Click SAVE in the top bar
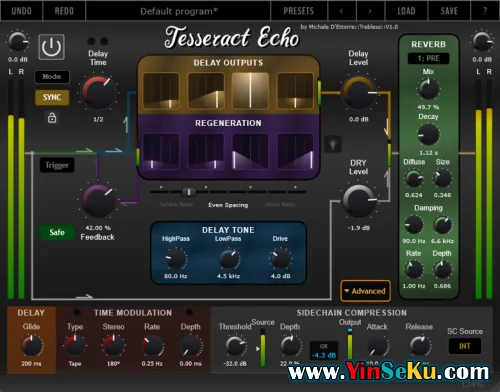The image size is (500, 392). tap(449, 11)
